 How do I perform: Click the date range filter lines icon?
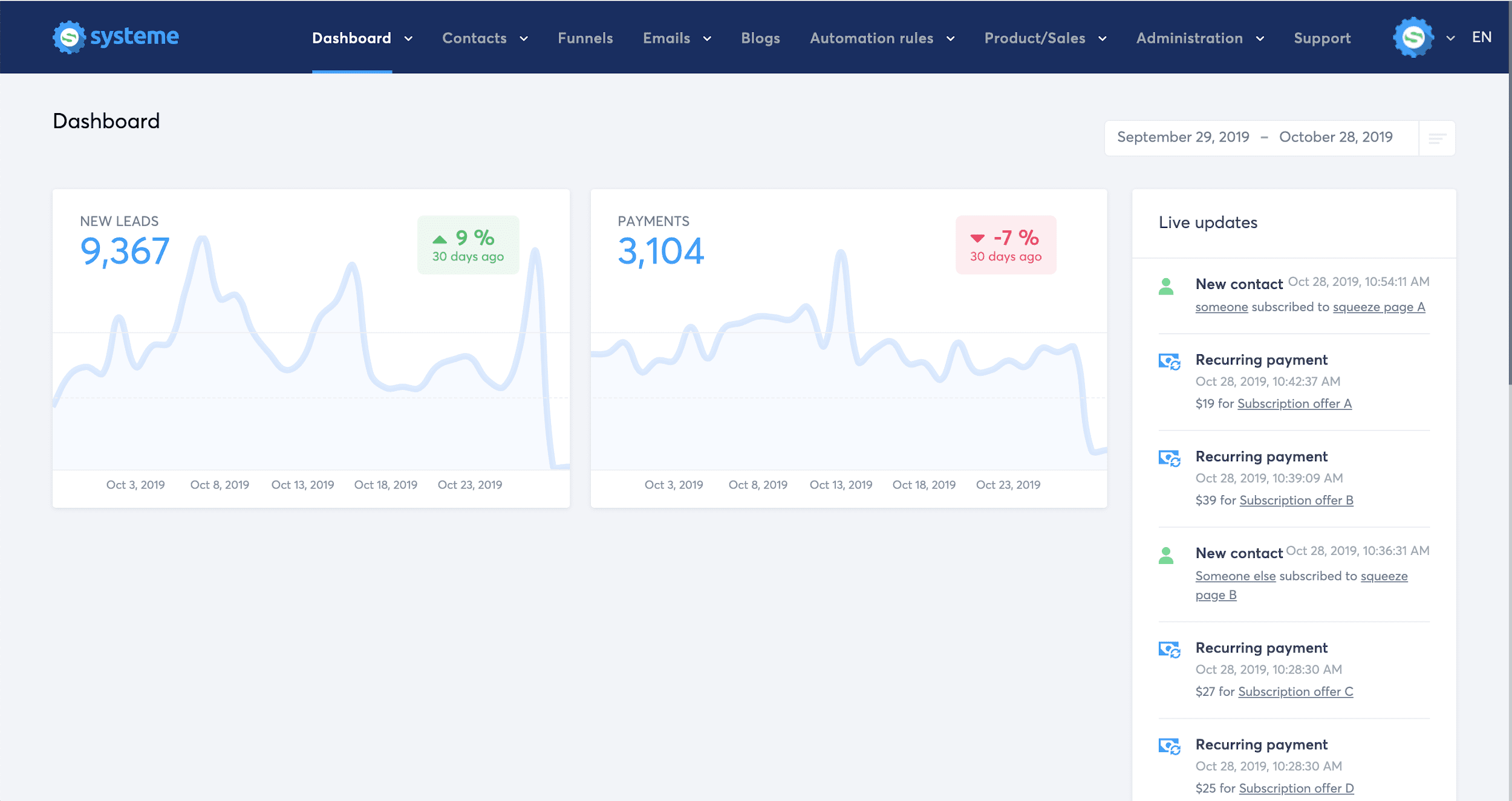pos(1437,138)
